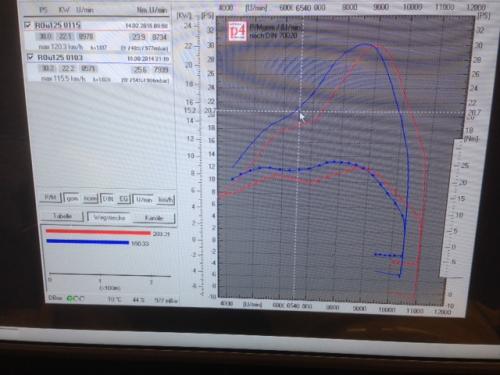Select the EG correction standard

point(123,199)
